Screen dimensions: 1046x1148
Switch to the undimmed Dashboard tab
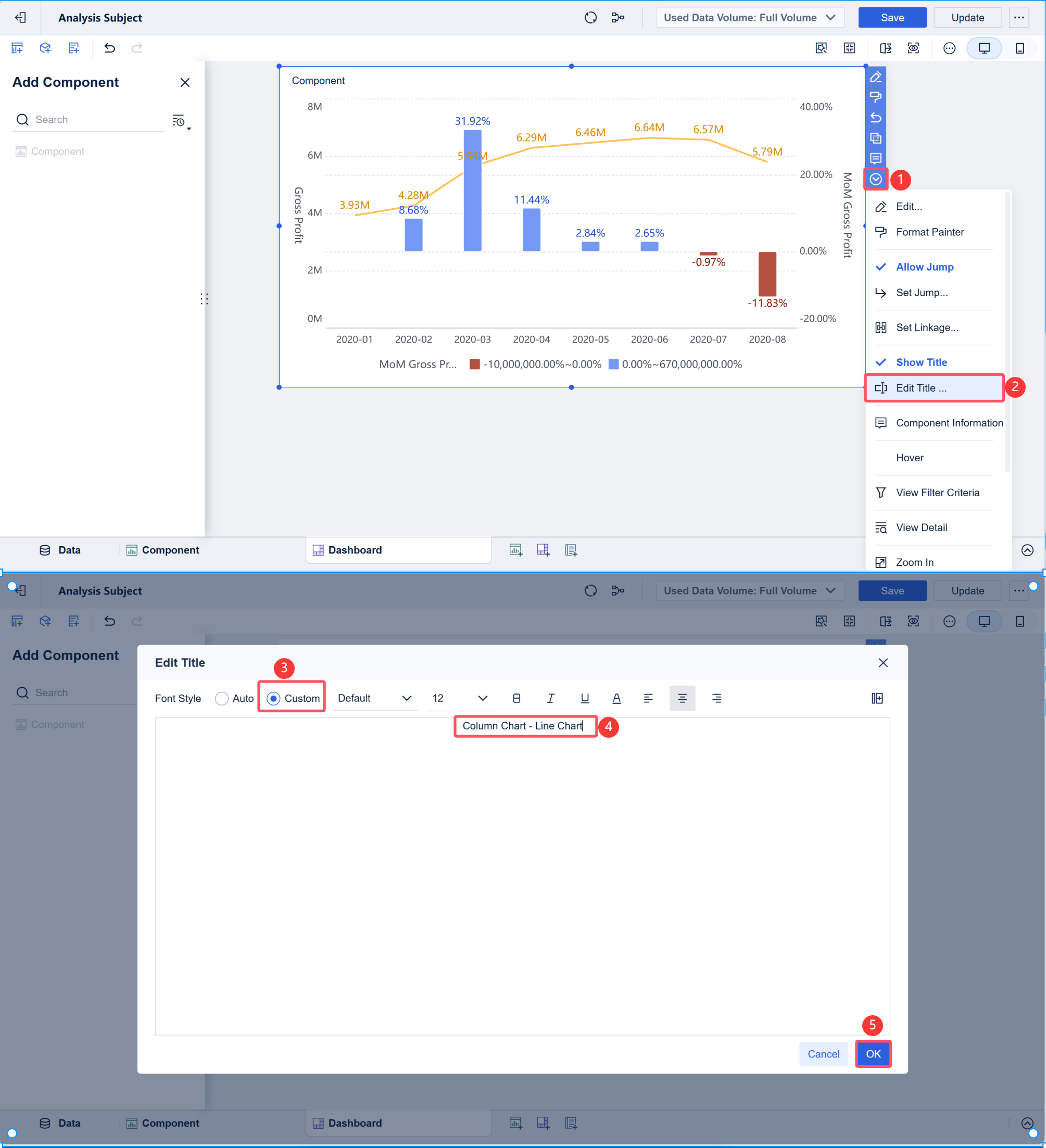399,550
